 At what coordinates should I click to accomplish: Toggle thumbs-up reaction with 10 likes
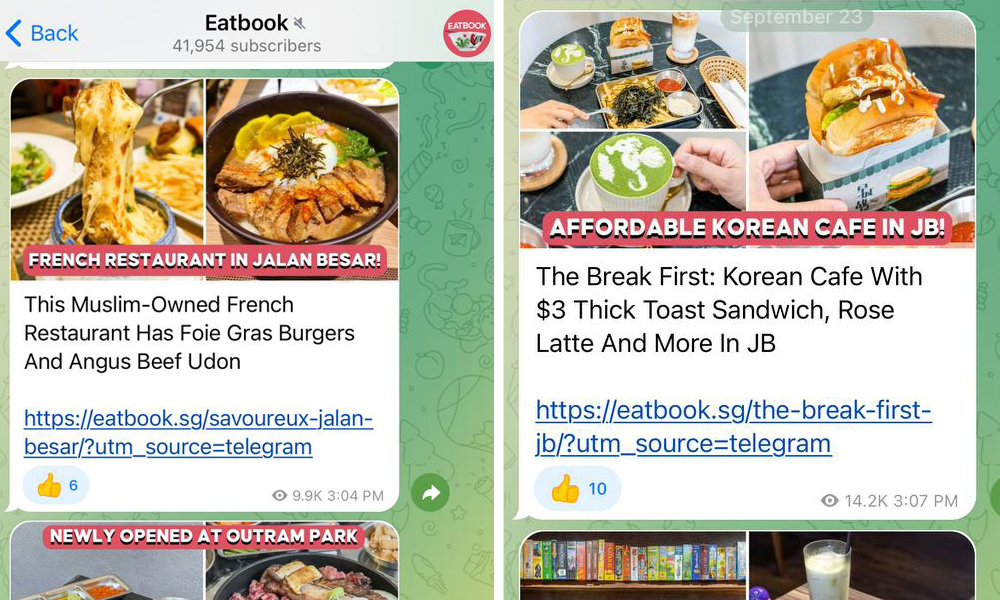tap(577, 488)
